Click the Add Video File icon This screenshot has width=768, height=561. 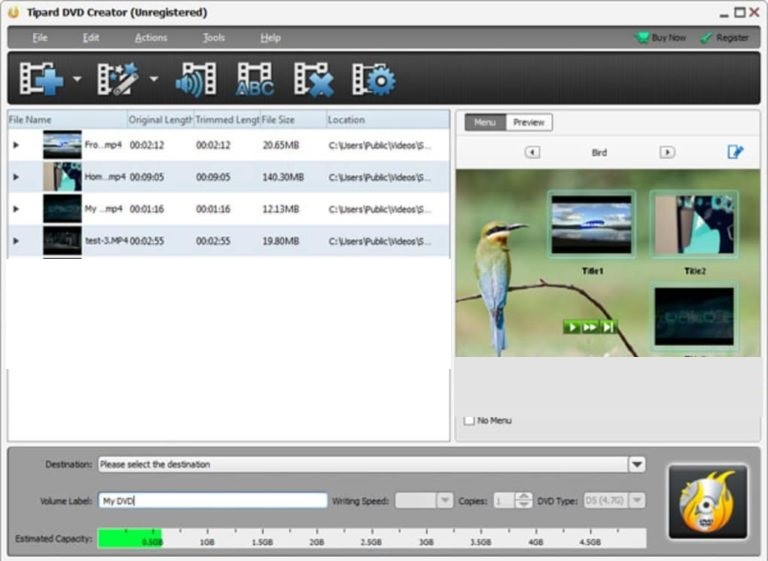[42, 78]
